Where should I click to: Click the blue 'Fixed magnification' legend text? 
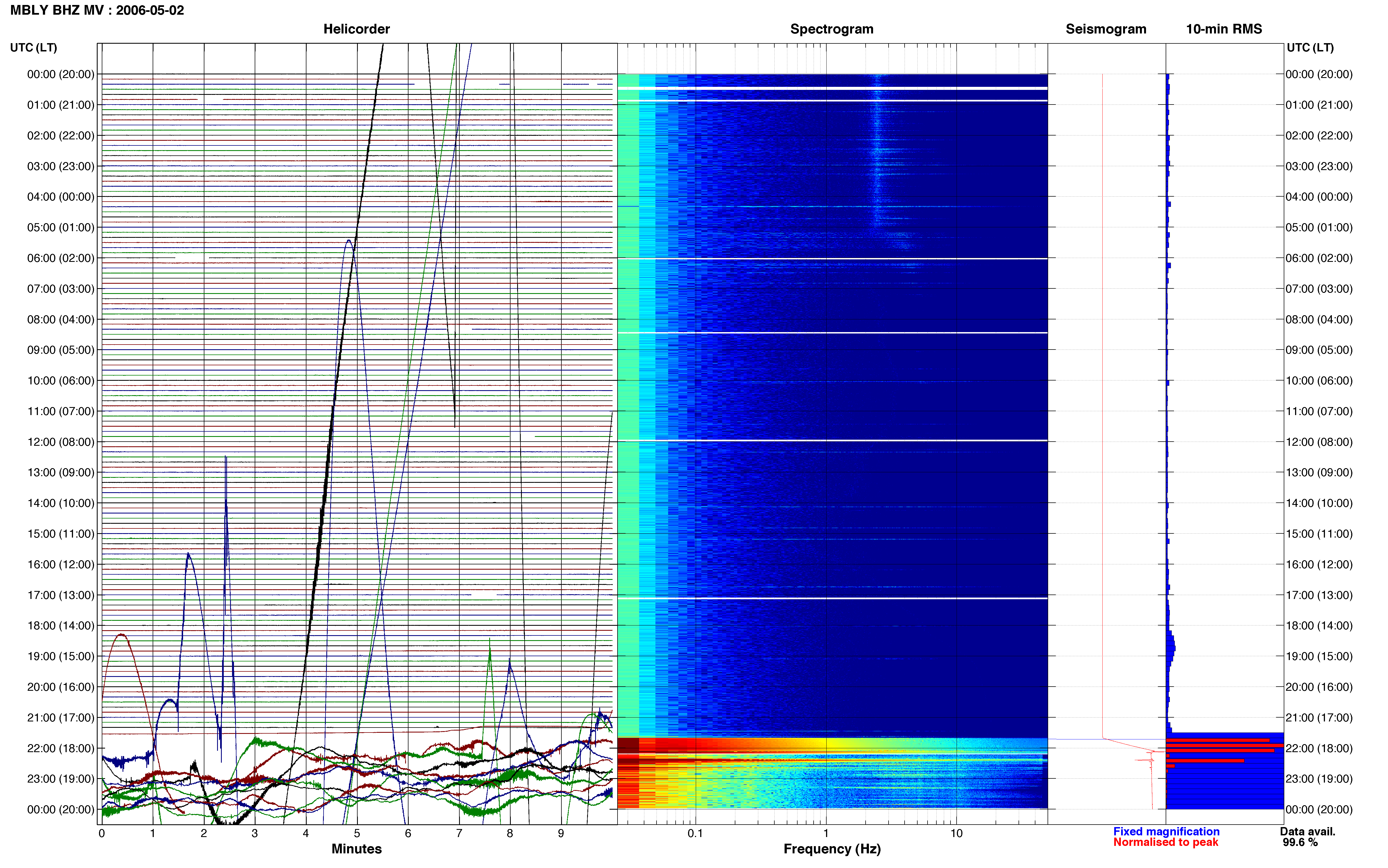1166,831
